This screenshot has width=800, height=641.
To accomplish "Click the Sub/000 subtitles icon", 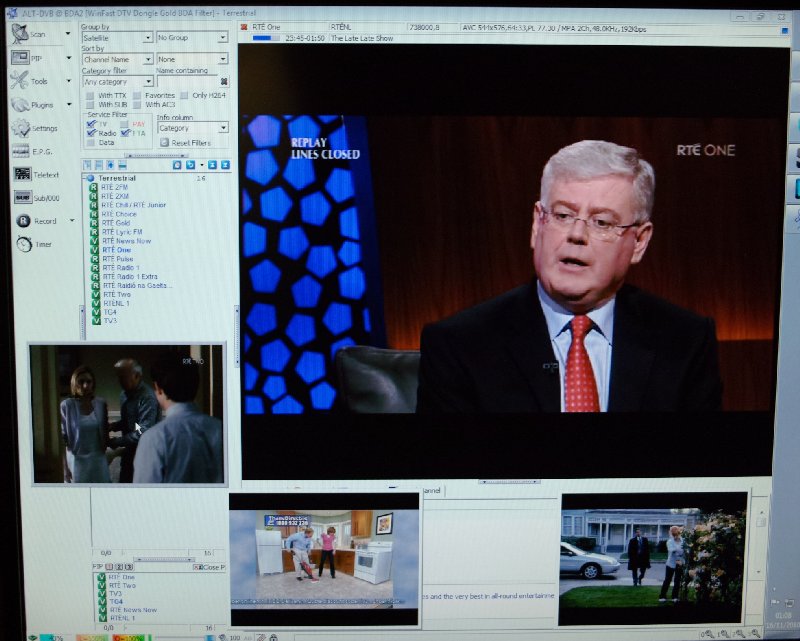I will (23, 197).
